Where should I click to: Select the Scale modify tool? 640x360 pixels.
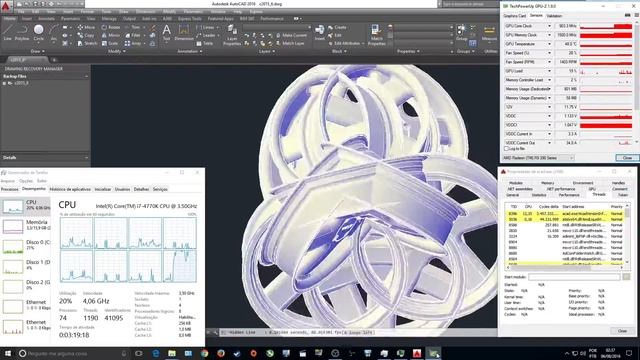[x=110, y=43]
